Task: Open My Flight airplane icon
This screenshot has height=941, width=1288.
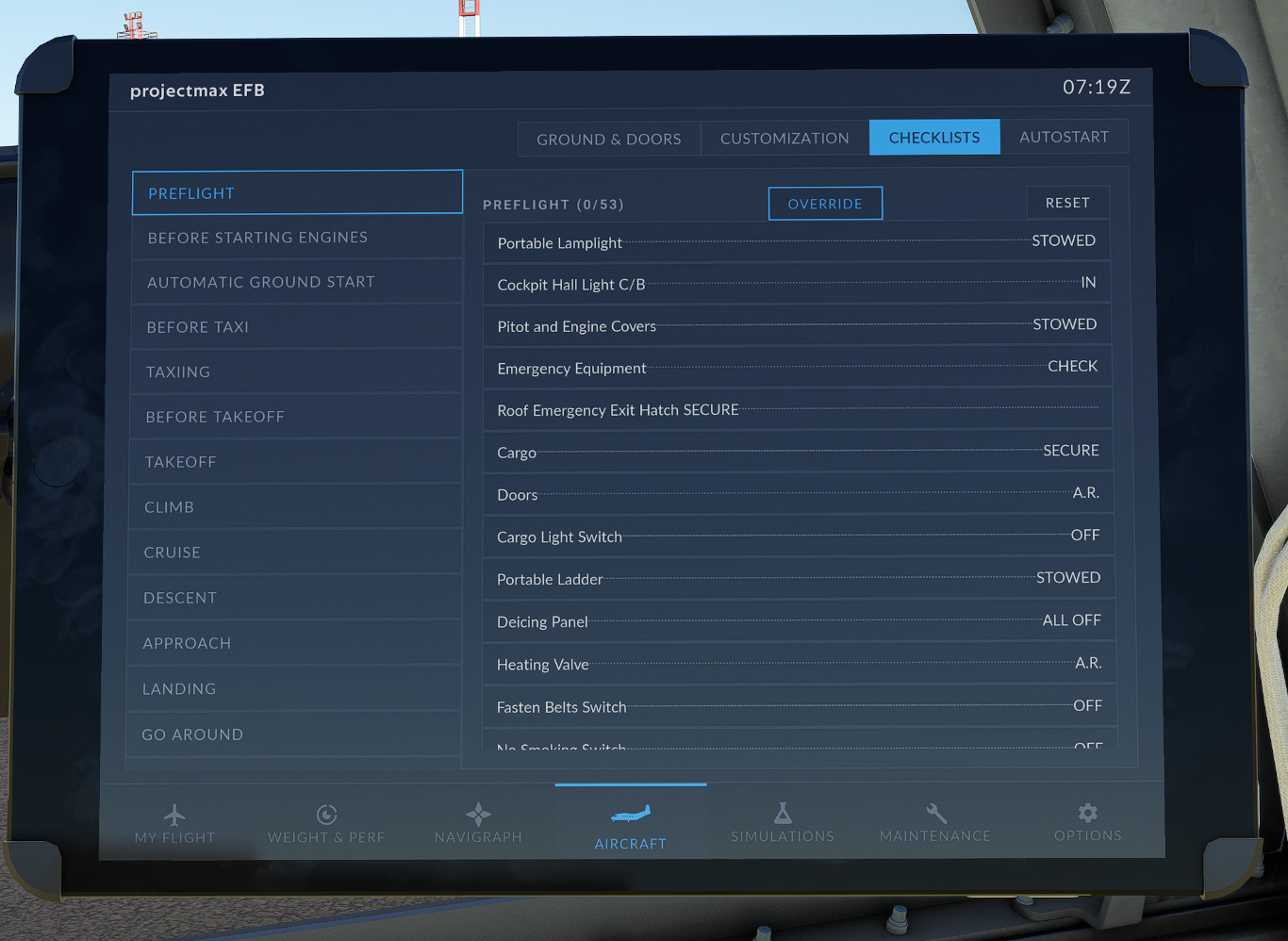Action: 174,815
